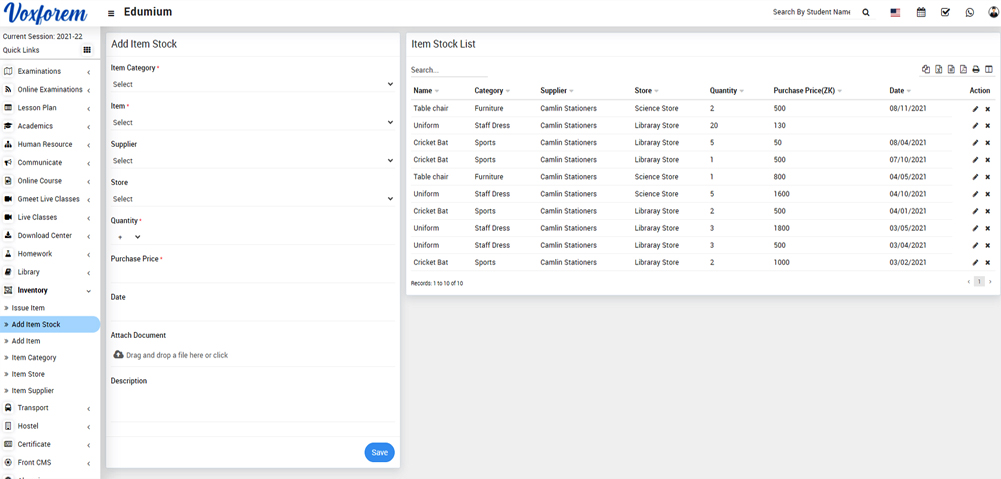Delete the Uniform row with quantity 20

(988, 126)
